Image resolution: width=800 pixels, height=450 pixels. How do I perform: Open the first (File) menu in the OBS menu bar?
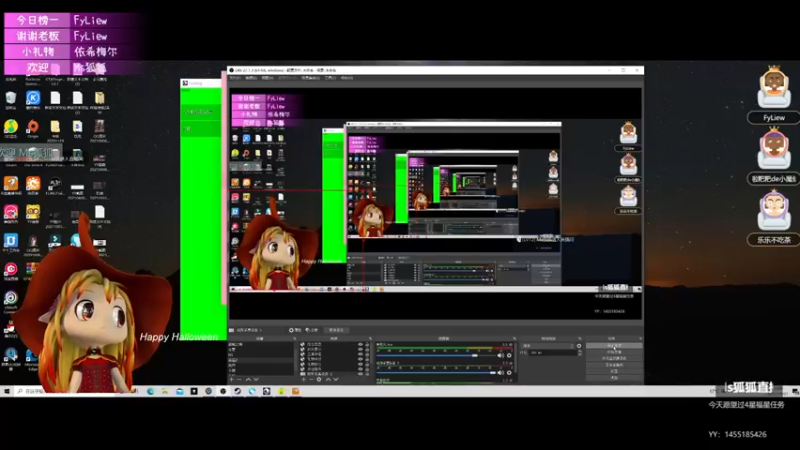[x=235, y=78]
